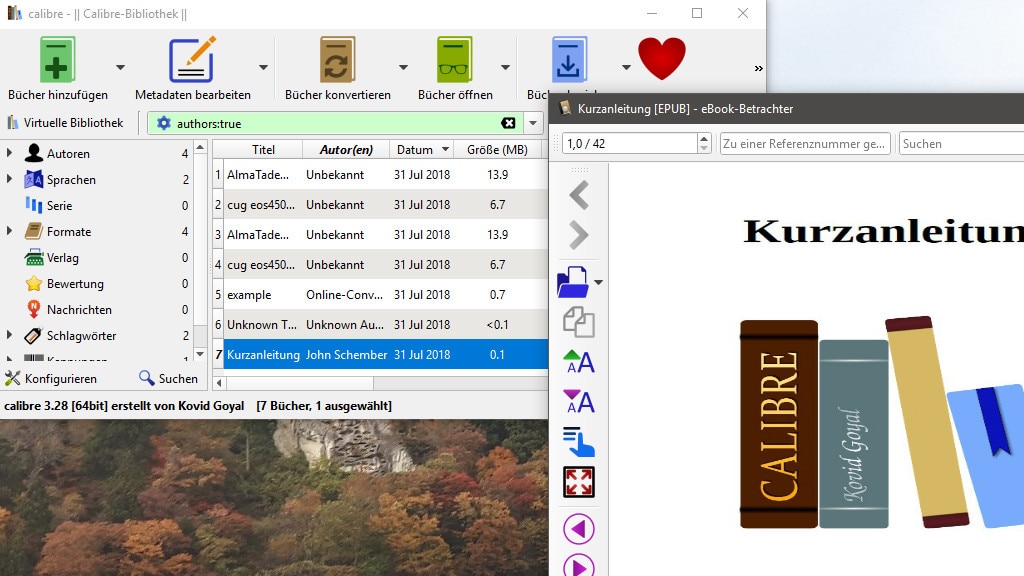The height and width of the screenshot is (576, 1024).
Task: Click the Bücher öffnen glasses icon
Action: [455, 60]
